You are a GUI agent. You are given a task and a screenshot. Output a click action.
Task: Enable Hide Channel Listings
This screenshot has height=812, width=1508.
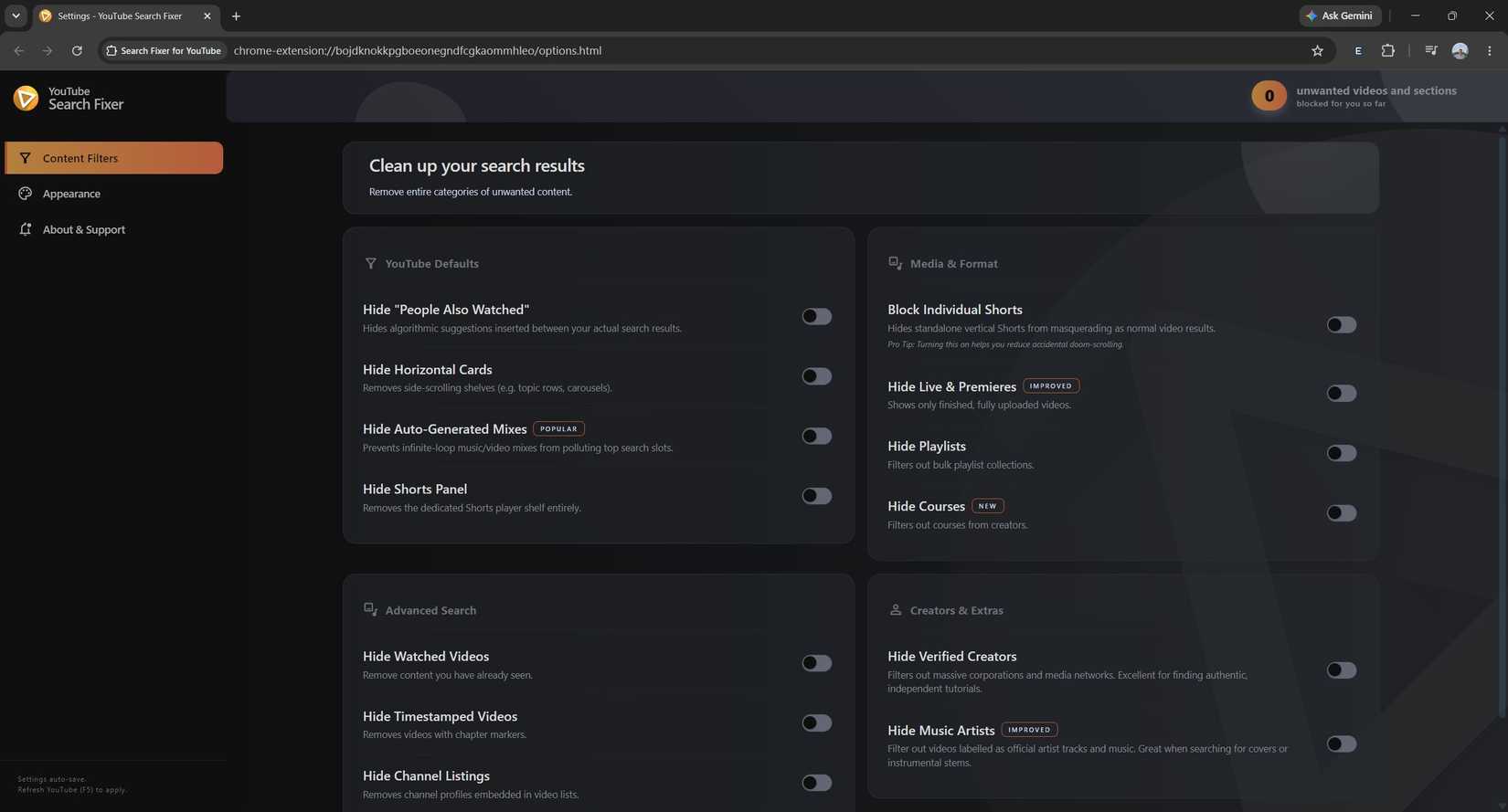point(816,783)
